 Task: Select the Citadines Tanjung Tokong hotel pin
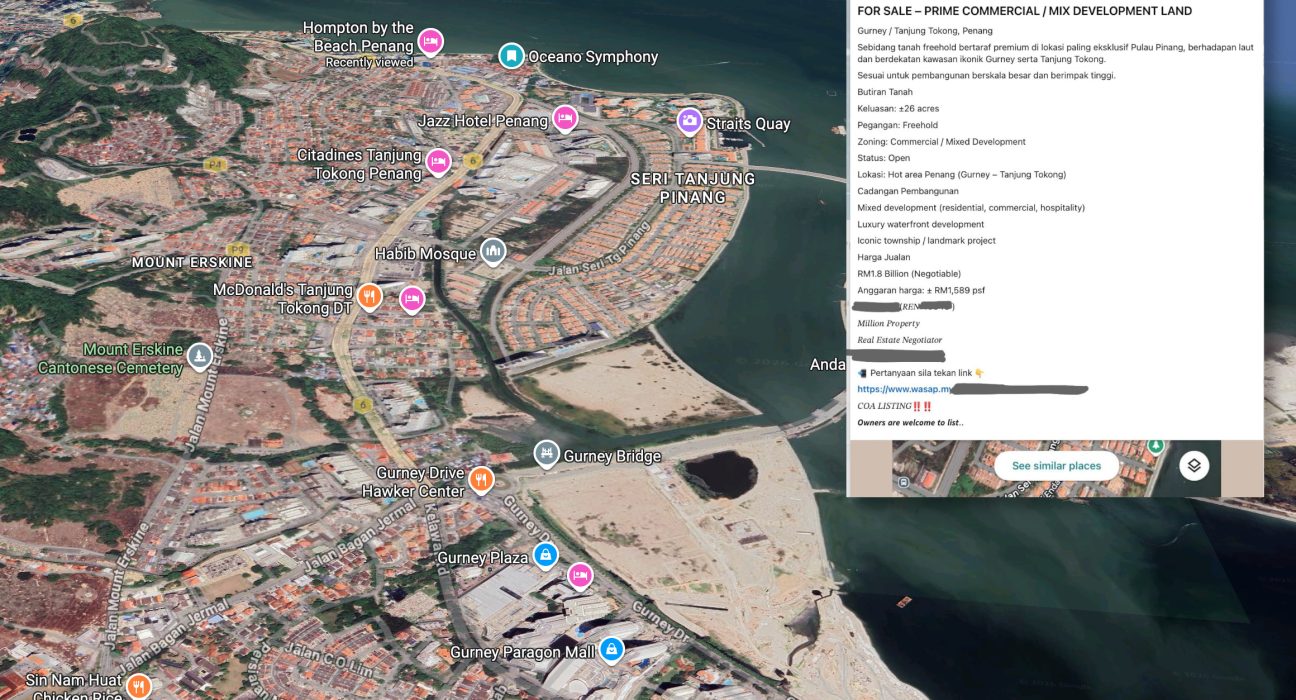(x=438, y=162)
